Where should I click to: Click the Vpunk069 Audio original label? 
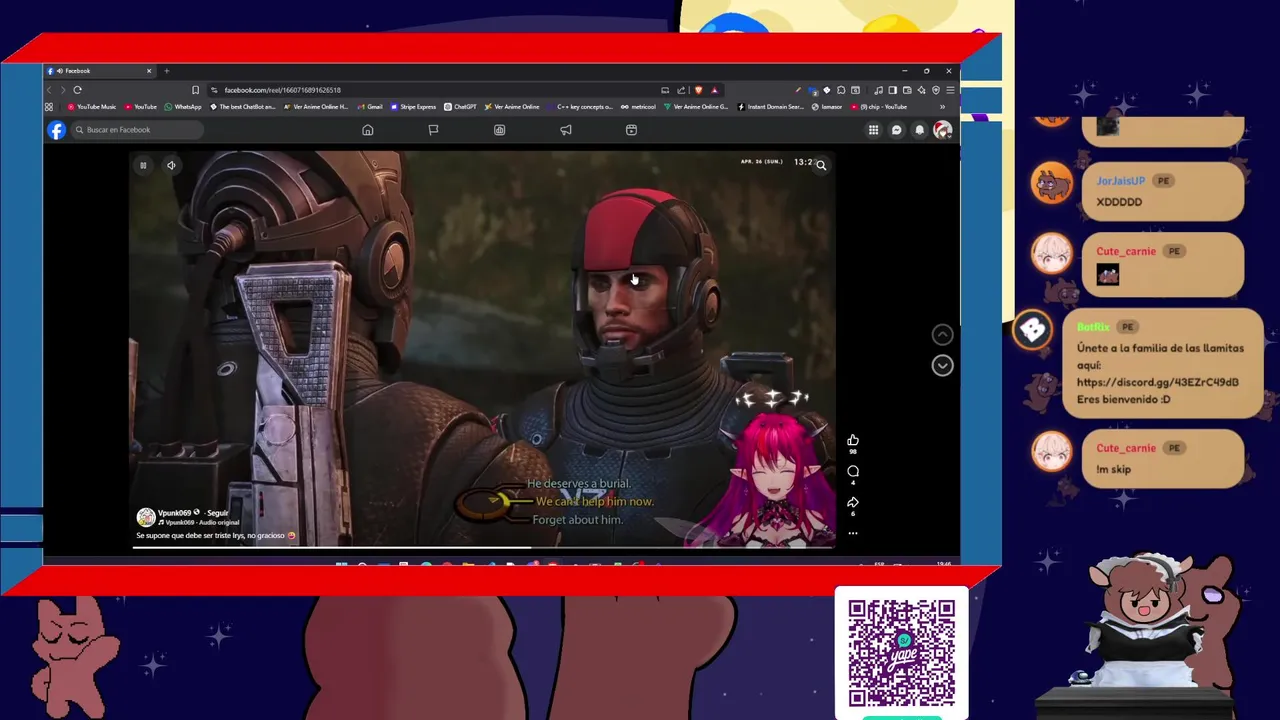click(x=198, y=523)
